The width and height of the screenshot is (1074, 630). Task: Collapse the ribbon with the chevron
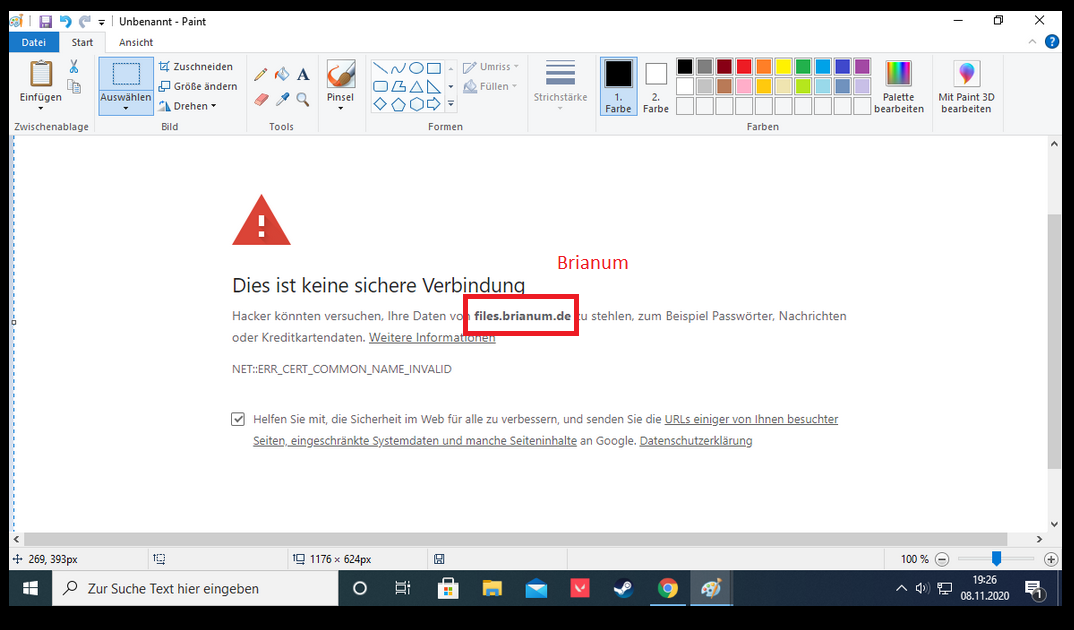(x=1032, y=42)
